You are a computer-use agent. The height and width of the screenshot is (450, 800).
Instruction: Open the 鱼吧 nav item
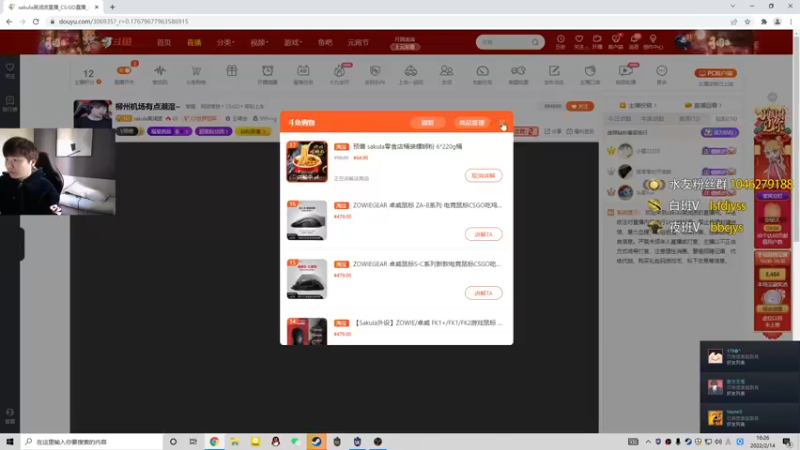[325, 42]
